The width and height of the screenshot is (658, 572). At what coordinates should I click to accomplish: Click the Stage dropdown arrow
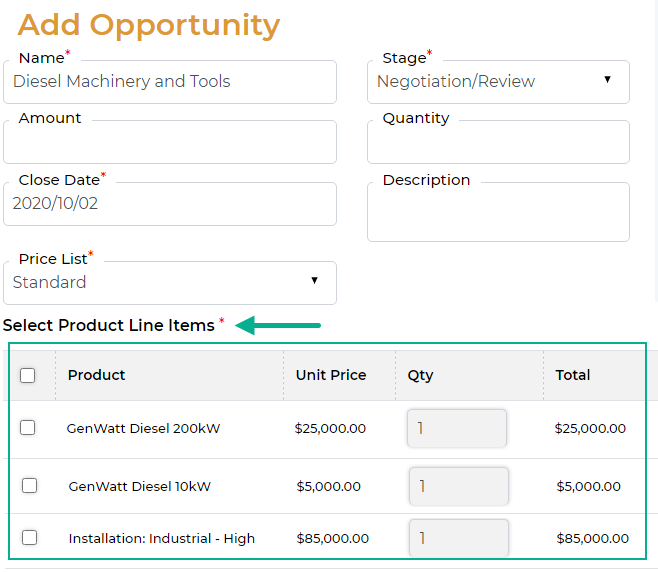point(607,80)
